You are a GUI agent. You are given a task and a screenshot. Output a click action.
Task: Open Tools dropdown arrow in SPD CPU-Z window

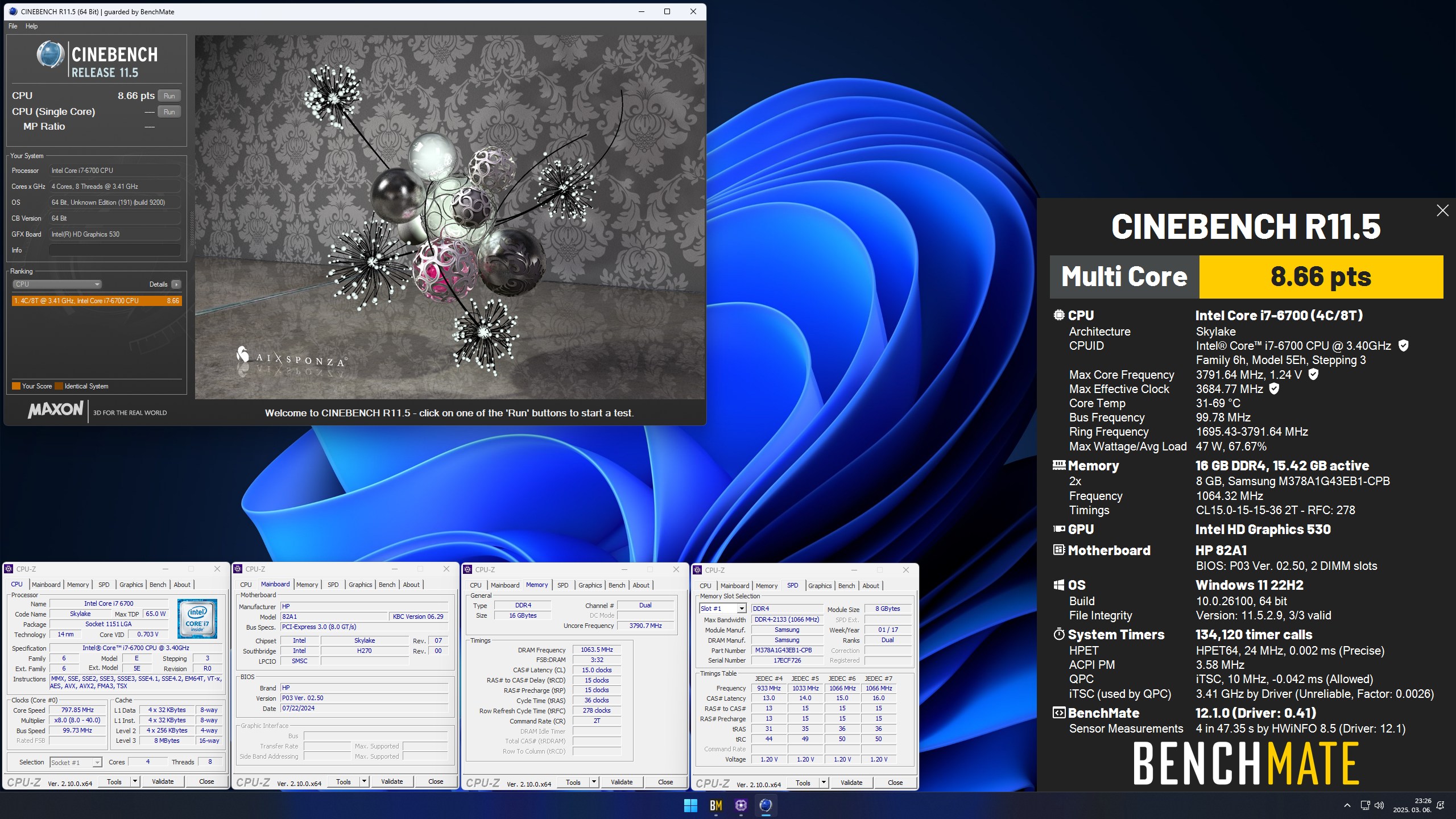click(824, 783)
